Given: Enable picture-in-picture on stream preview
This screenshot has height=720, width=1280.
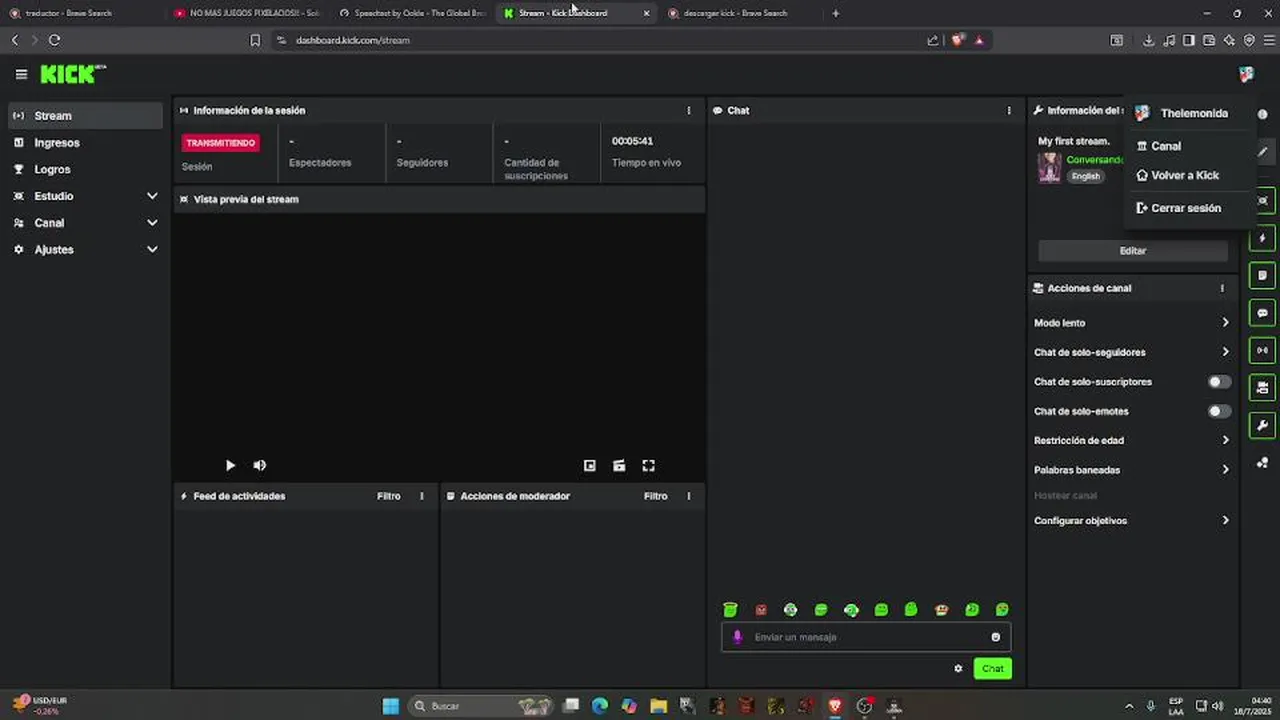Looking at the screenshot, I should click(x=590, y=465).
